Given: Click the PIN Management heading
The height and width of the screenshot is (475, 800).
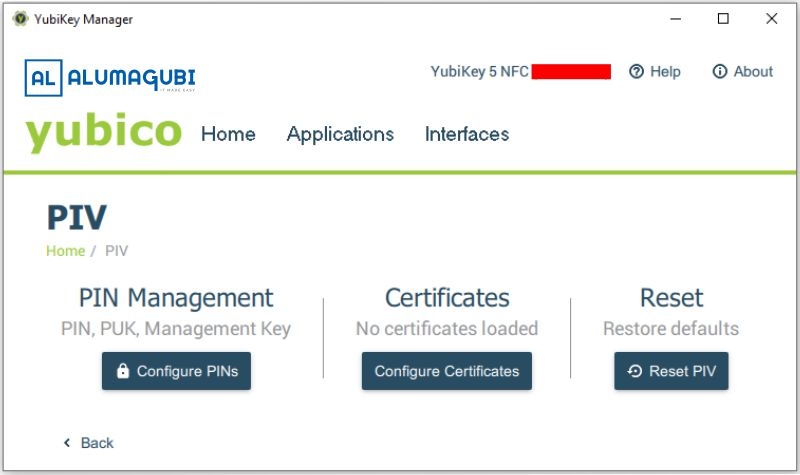Looking at the screenshot, I should click(x=176, y=298).
